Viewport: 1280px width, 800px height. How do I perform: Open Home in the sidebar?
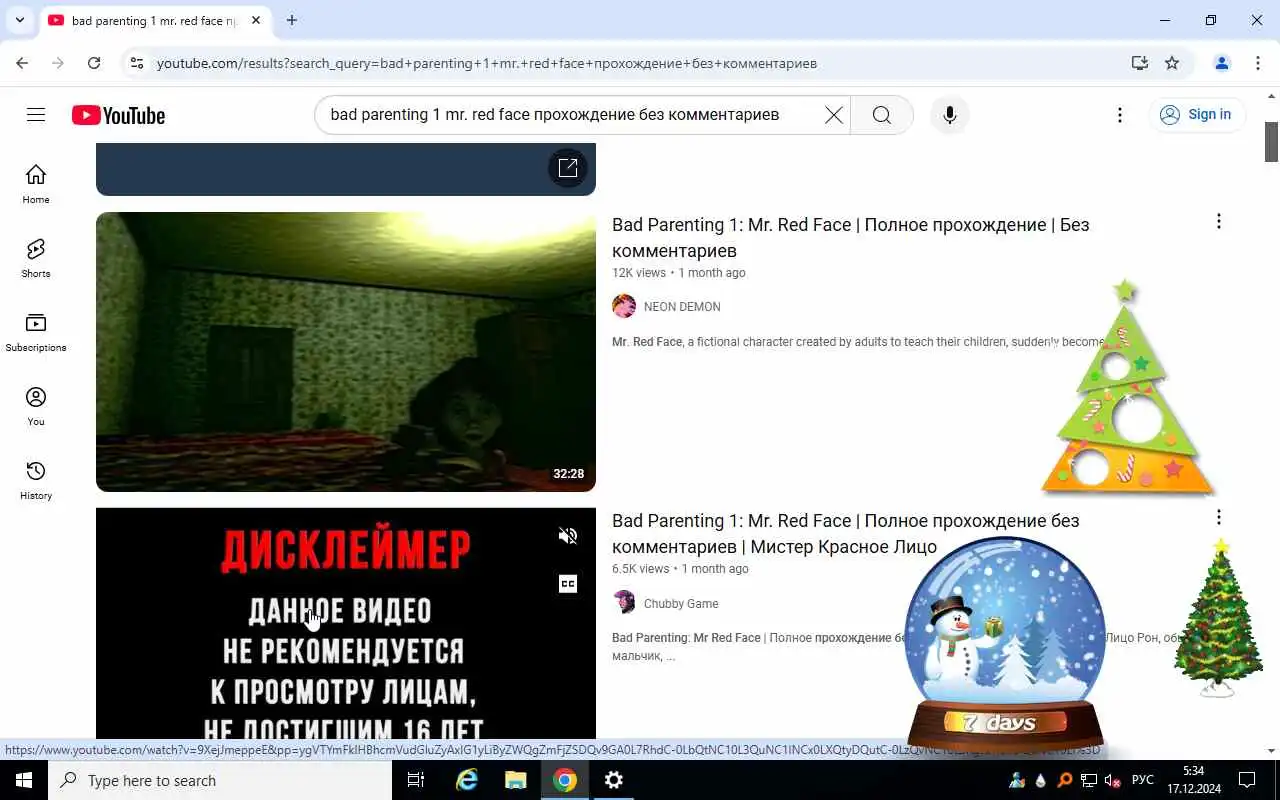[36, 184]
